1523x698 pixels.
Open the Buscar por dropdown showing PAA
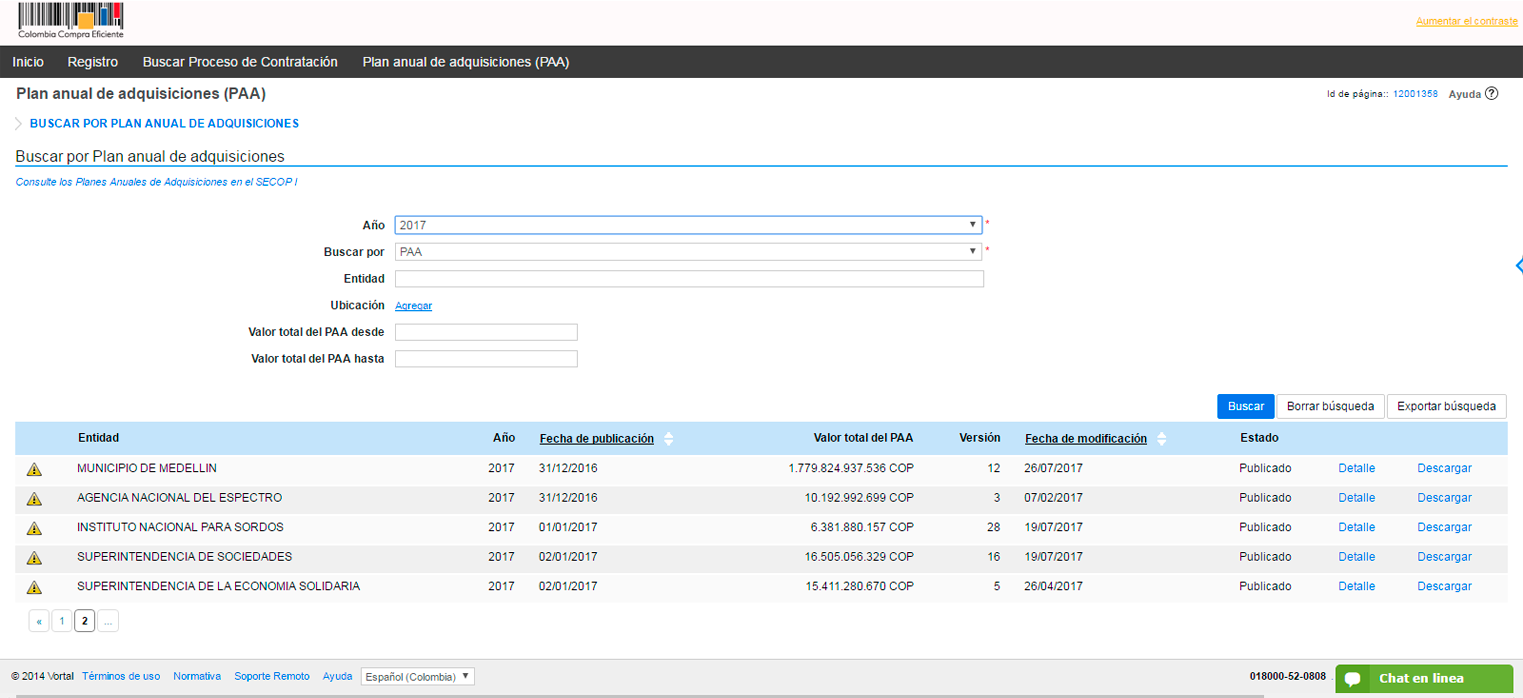[688, 252]
